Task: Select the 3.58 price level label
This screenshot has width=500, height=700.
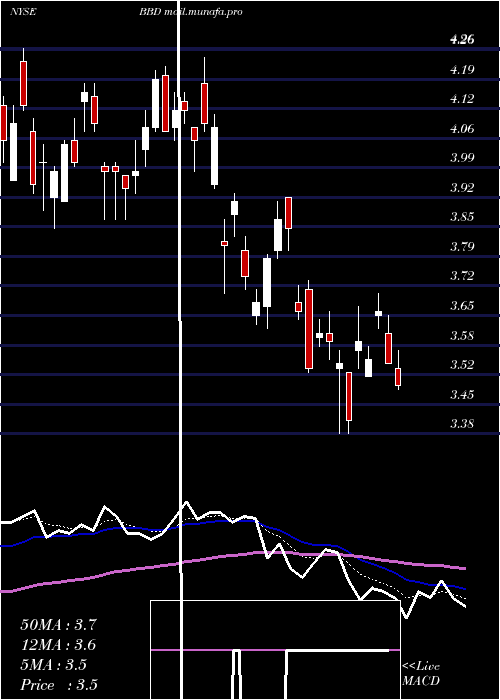Action: tap(462, 335)
